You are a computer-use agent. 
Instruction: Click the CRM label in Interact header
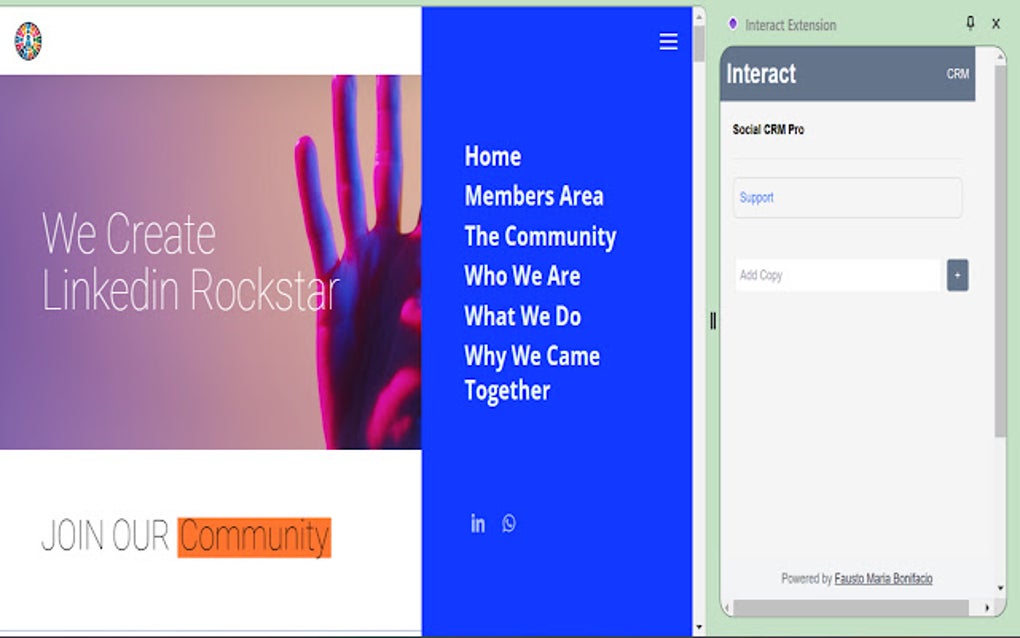(958, 74)
